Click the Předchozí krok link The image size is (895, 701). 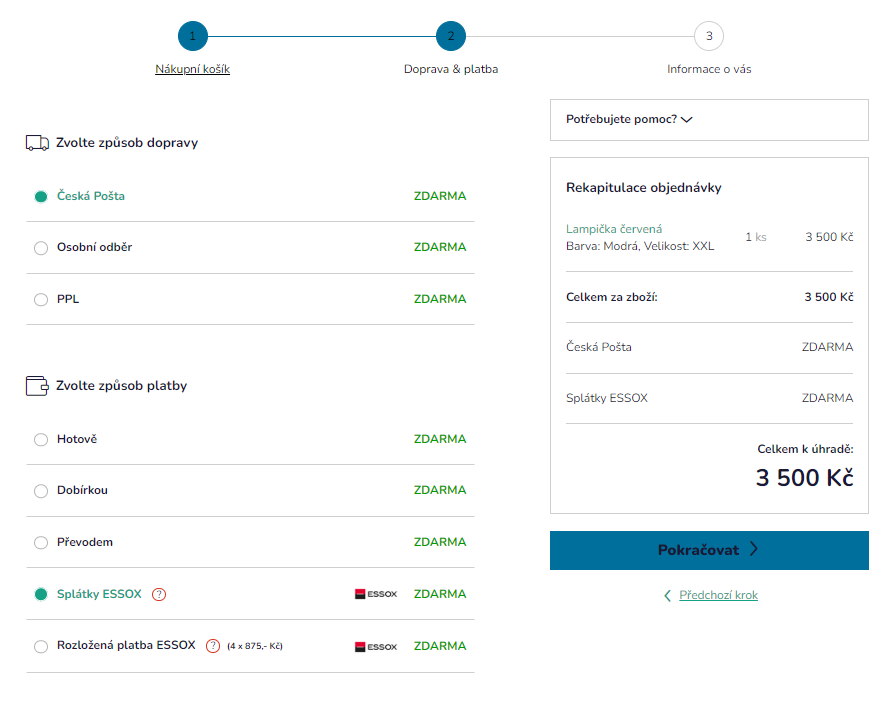(718, 595)
